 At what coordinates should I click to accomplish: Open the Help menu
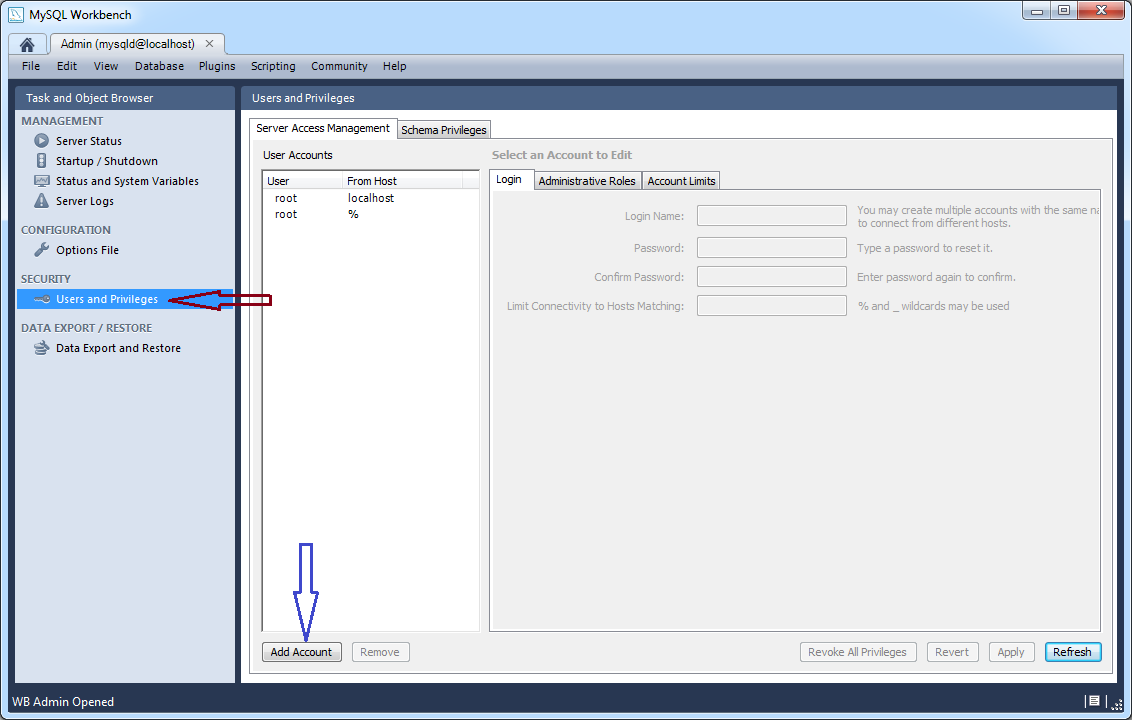pyautogui.click(x=395, y=66)
